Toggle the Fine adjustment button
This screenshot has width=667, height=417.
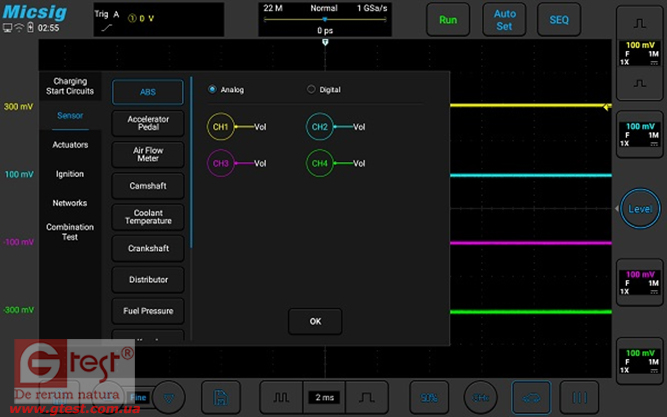click(138, 396)
